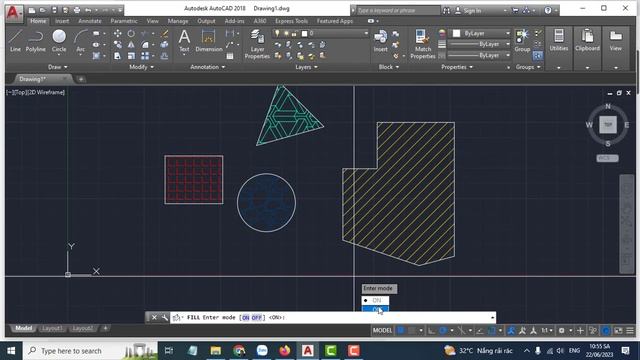Toggle object snap in status bar
The image size is (640, 360).
(x=492, y=330)
